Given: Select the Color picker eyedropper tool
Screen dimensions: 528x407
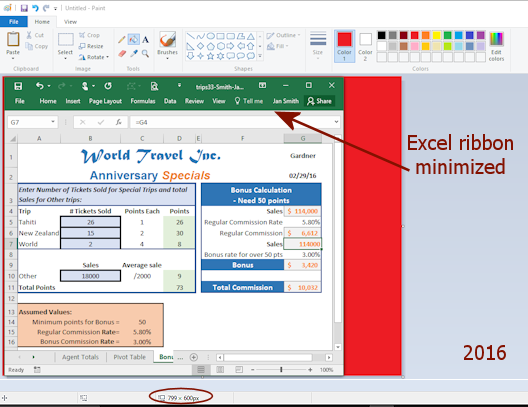Looking at the screenshot, I should pyautogui.click(x=134, y=54).
